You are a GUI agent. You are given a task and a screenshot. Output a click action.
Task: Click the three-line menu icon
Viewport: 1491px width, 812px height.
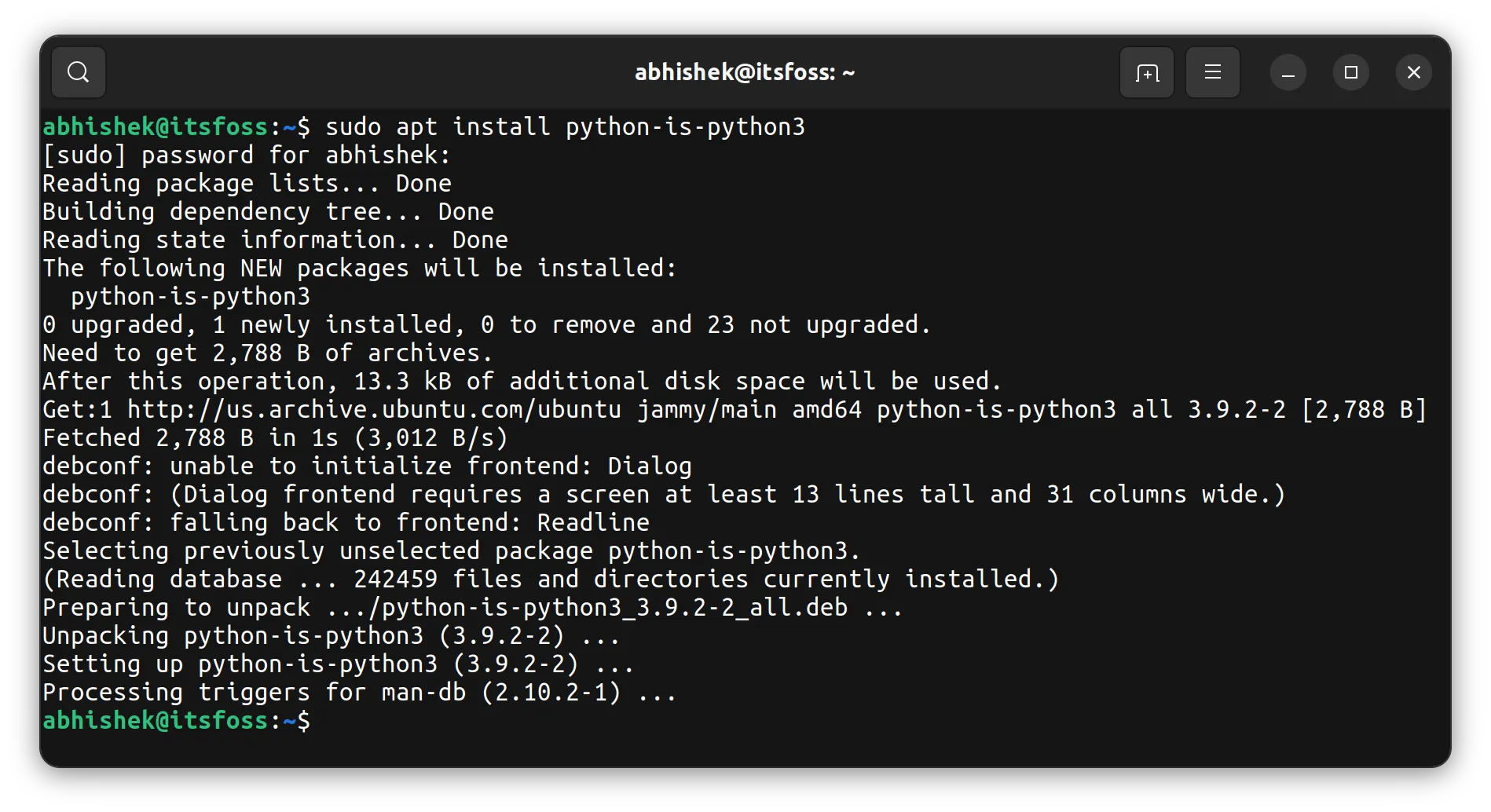[1212, 71]
